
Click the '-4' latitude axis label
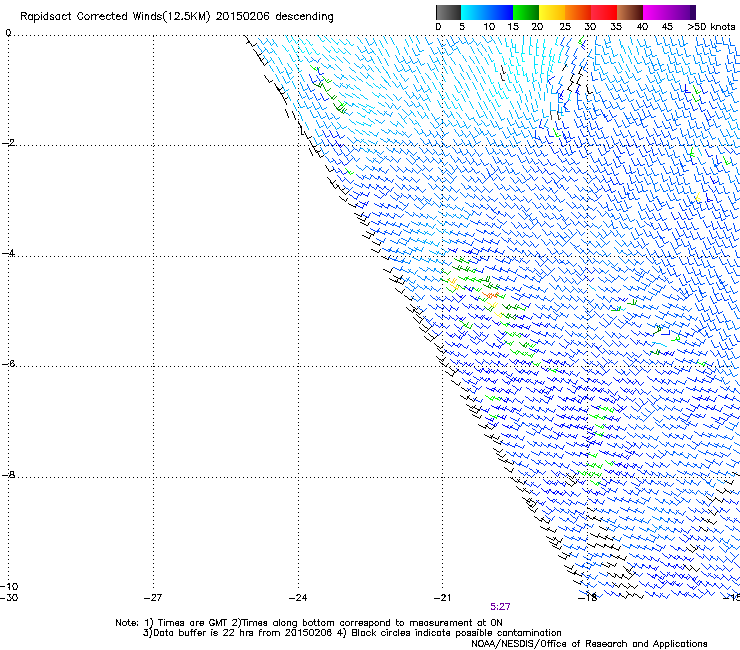8,253
